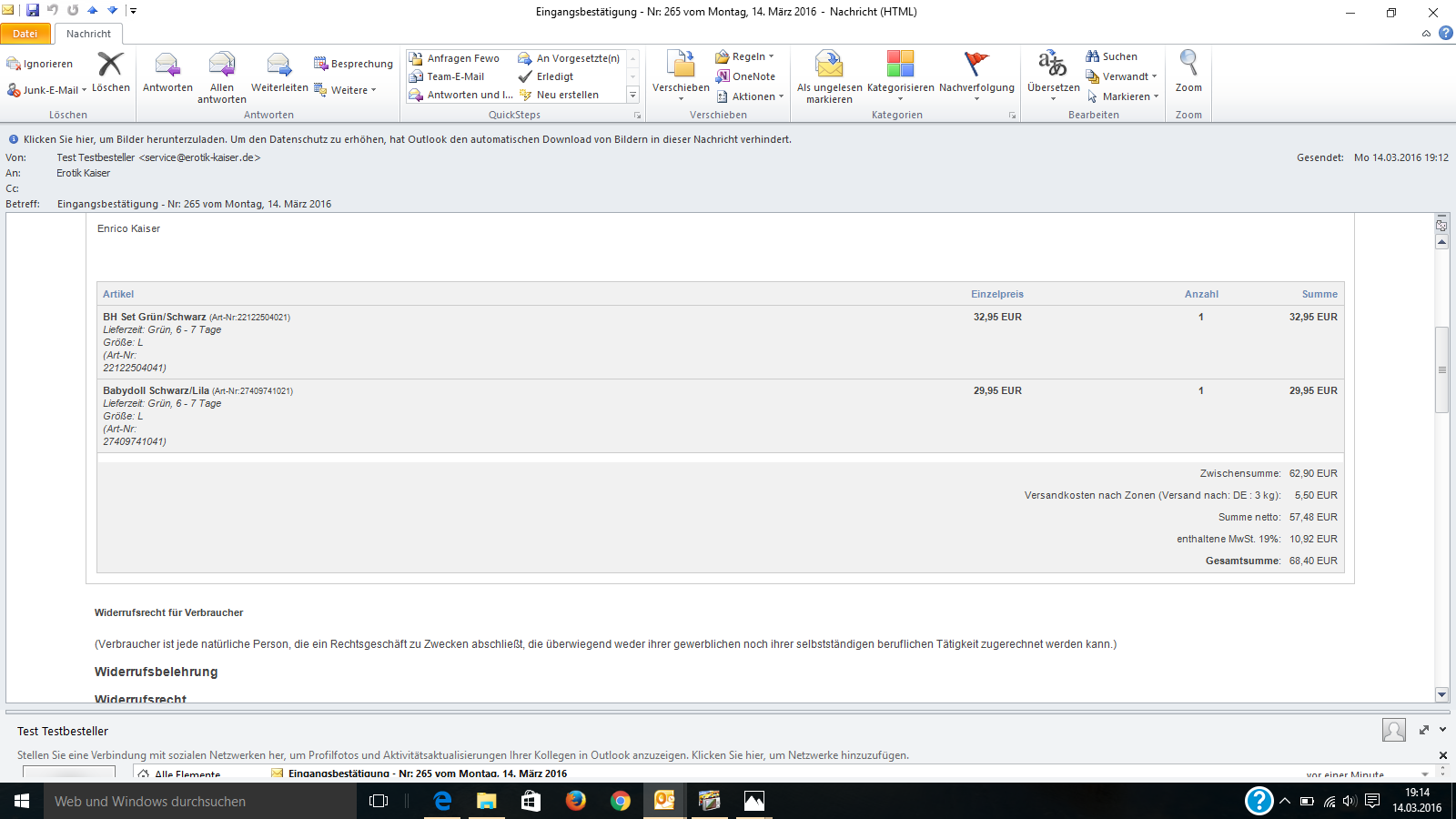
Task: Open the Übersetzen translate tool
Action: tap(1053, 66)
